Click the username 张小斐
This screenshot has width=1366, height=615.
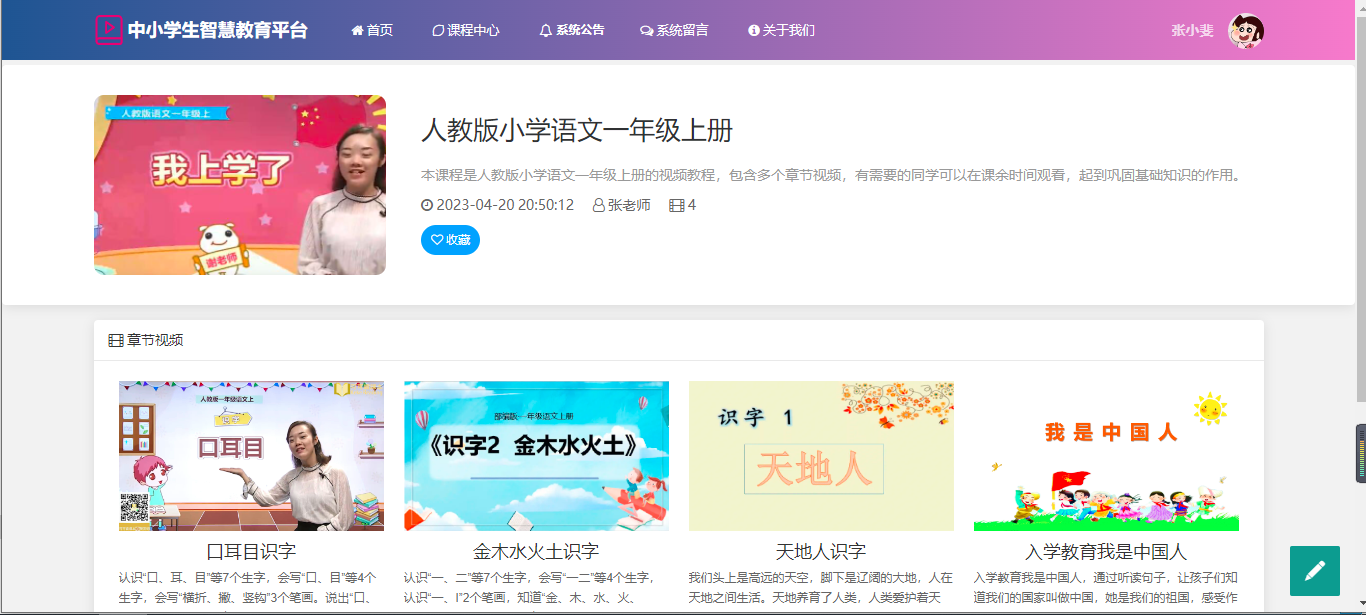(1192, 30)
